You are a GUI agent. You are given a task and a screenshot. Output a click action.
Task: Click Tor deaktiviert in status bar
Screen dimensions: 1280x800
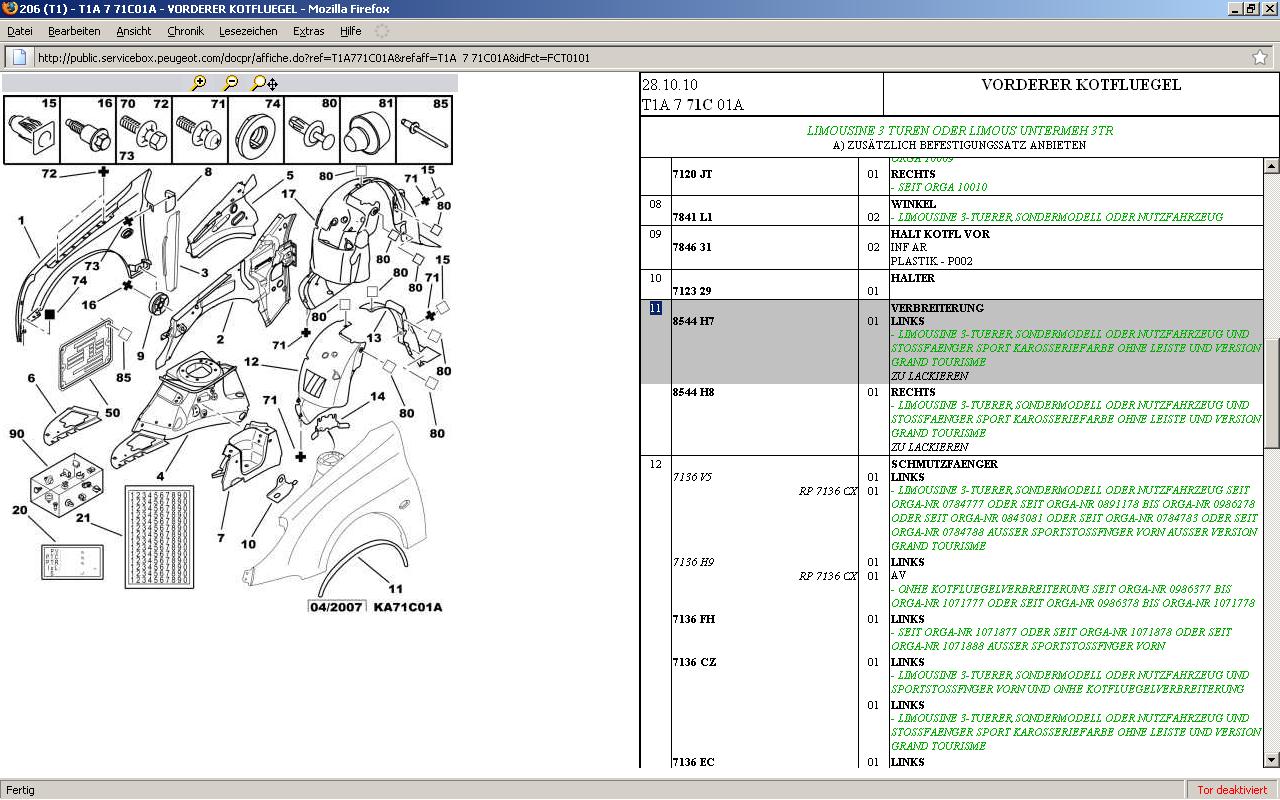pos(1232,790)
